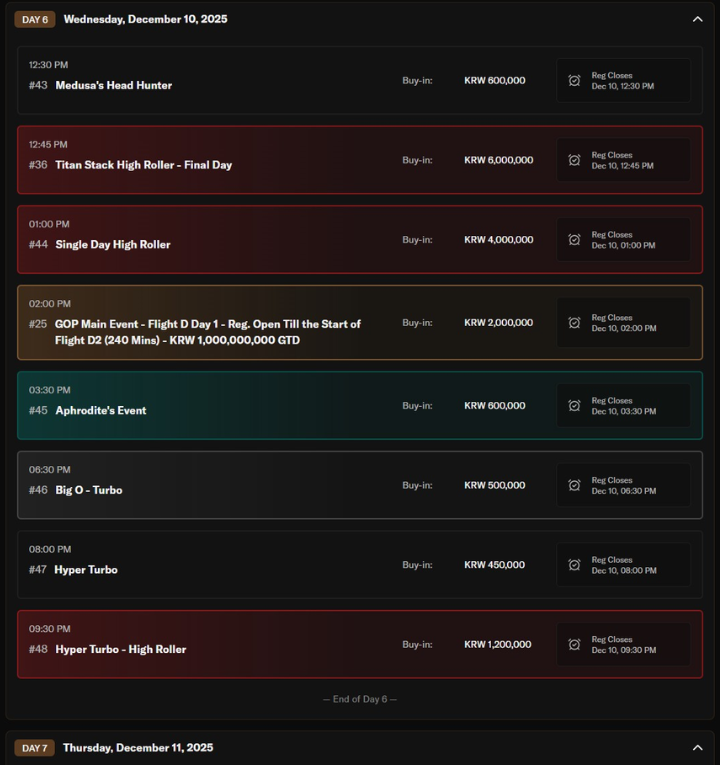Click the alarm clock icon for Medusa's Head Hunter
Image resolution: width=720 pixels, height=765 pixels.
click(x=574, y=80)
